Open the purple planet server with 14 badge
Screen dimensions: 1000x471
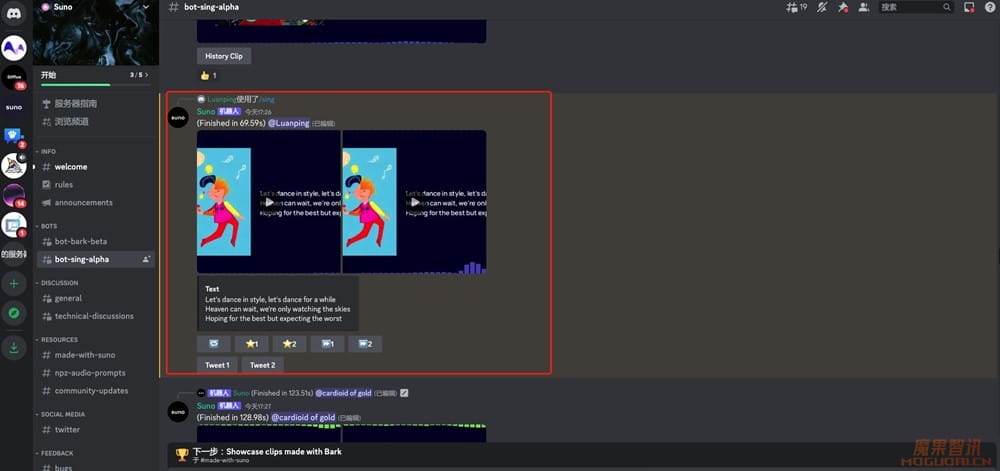click(13, 196)
